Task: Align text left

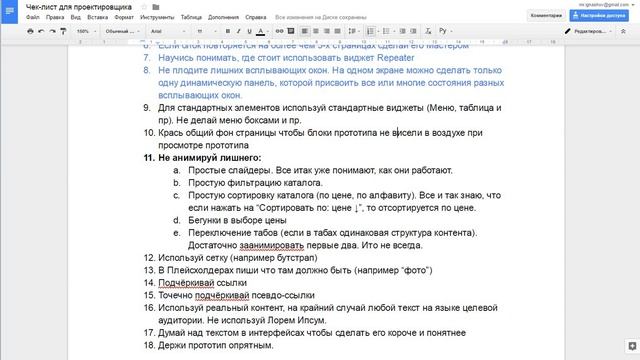Action: pyautogui.click(x=304, y=31)
